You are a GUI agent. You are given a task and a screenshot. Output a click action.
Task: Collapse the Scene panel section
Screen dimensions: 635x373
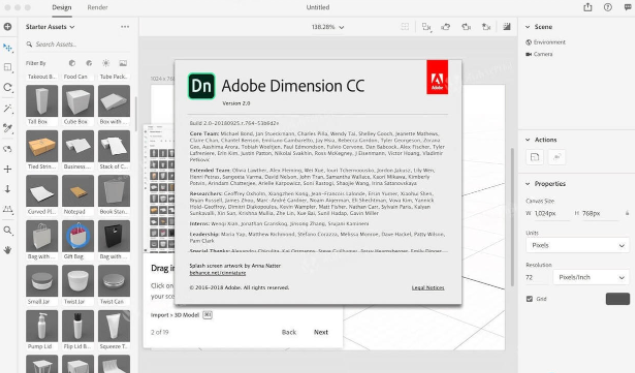point(528,27)
